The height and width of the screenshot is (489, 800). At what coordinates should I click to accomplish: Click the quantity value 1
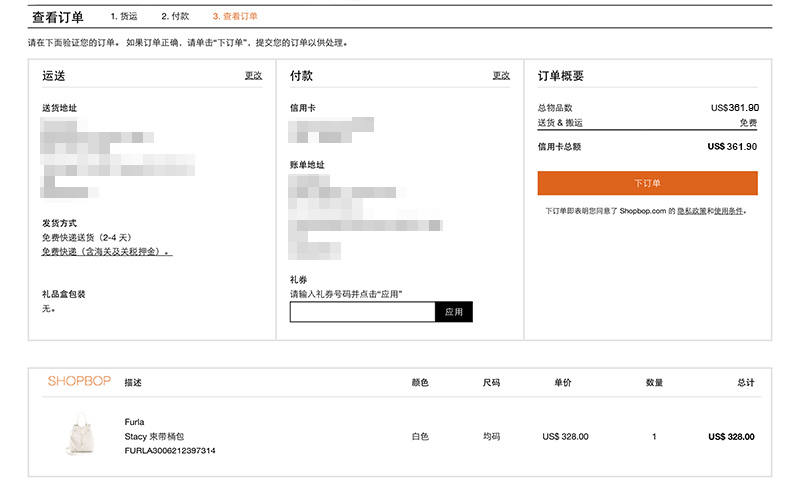click(x=654, y=436)
